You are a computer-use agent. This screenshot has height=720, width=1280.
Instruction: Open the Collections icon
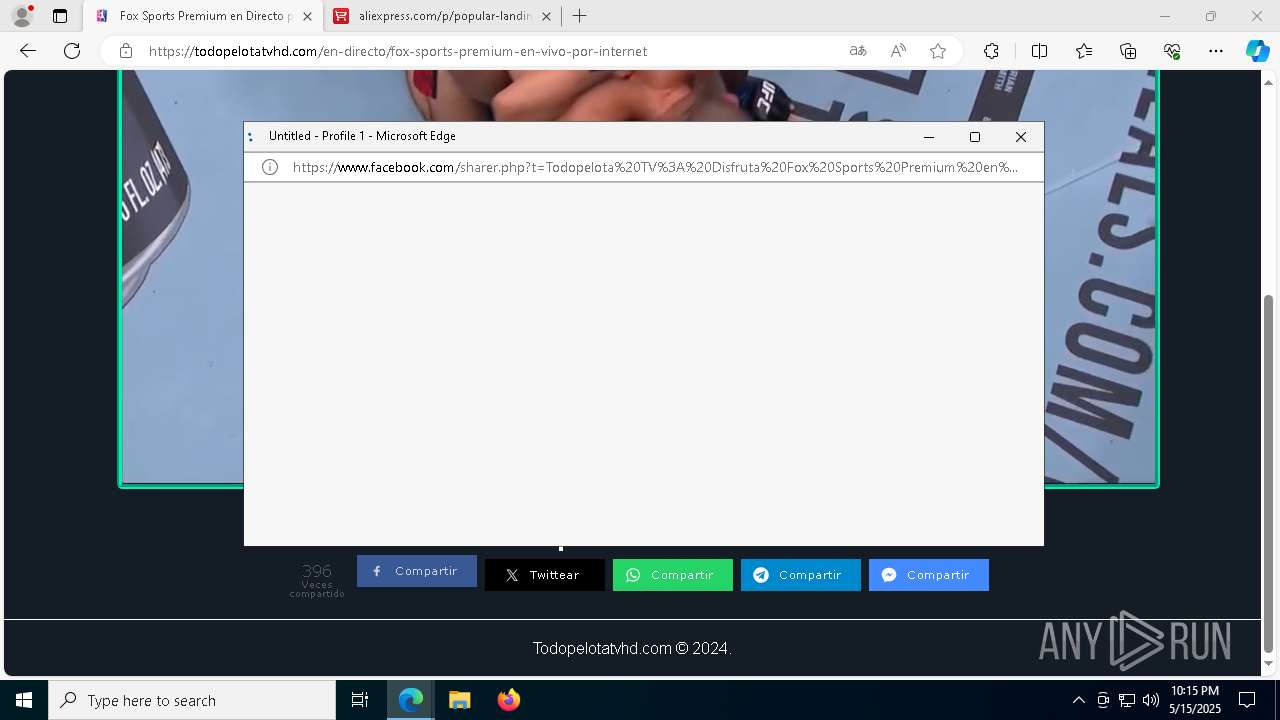1128,51
